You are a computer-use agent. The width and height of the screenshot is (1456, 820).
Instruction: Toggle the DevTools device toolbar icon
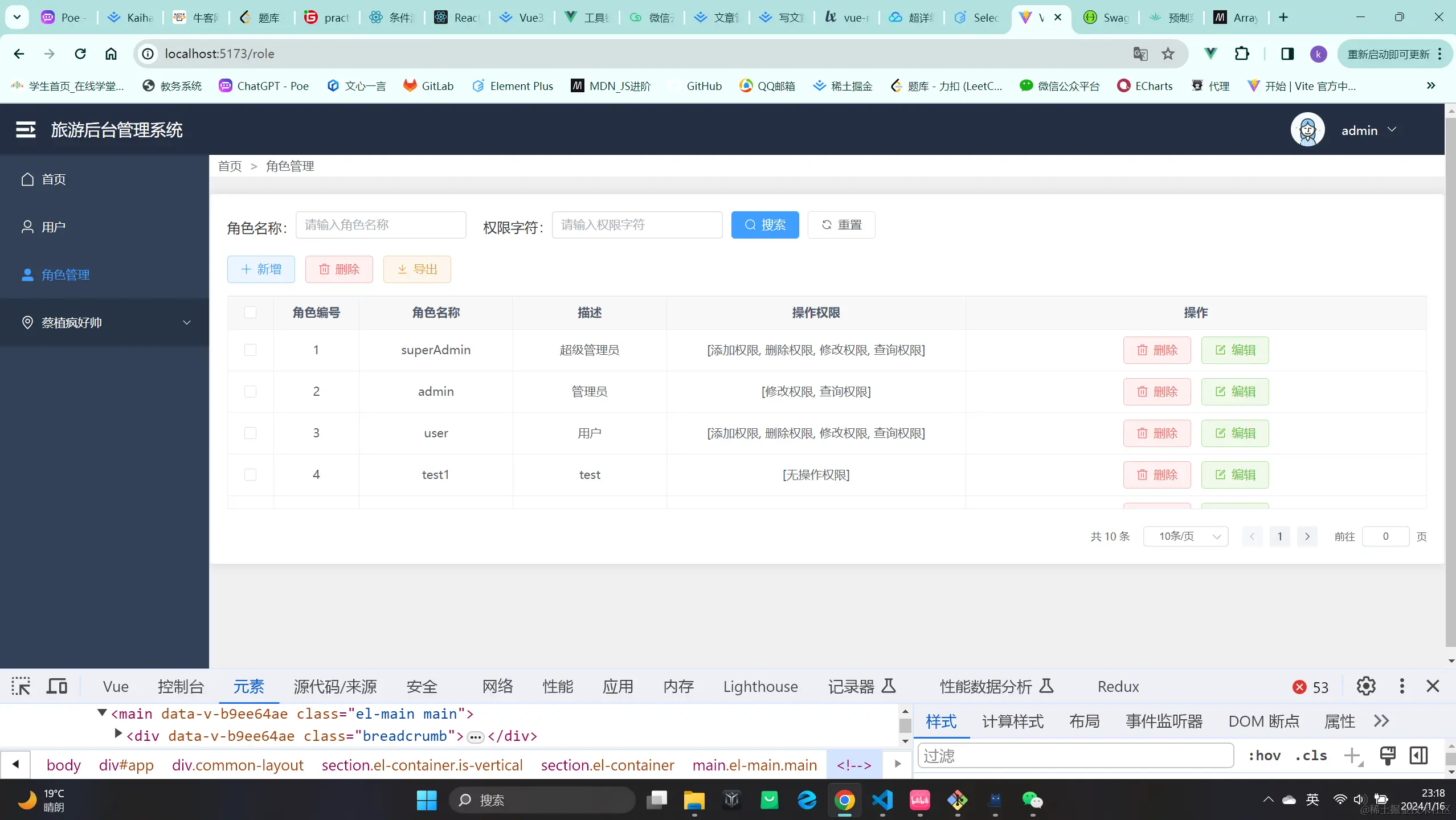click(56, 686)
